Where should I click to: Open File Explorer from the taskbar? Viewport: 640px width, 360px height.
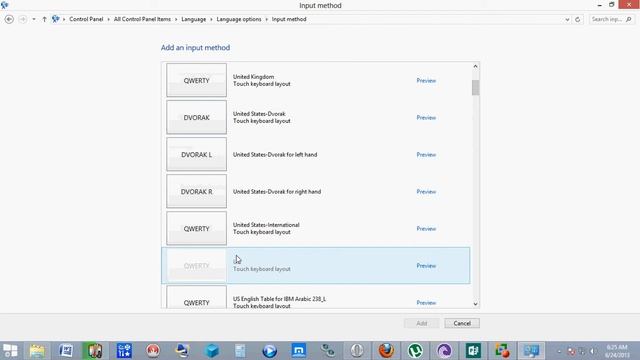(37, 351)
